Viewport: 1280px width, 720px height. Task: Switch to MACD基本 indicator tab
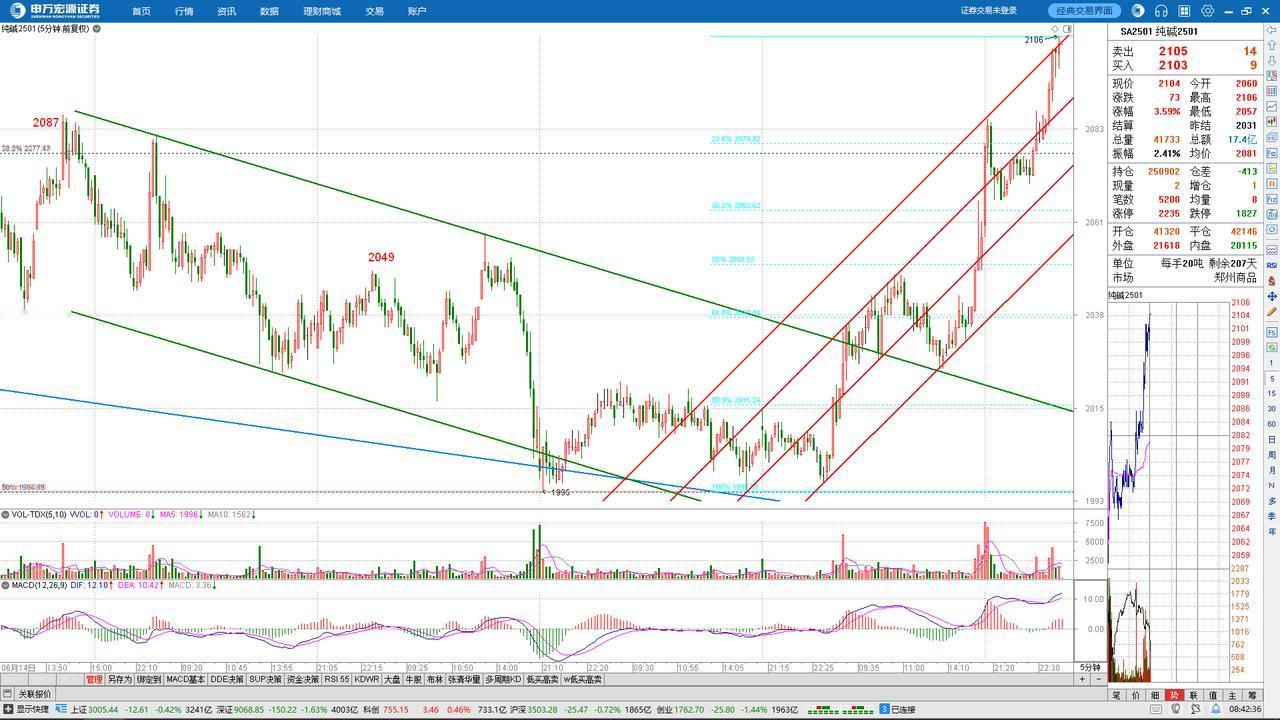pos(186,680)
